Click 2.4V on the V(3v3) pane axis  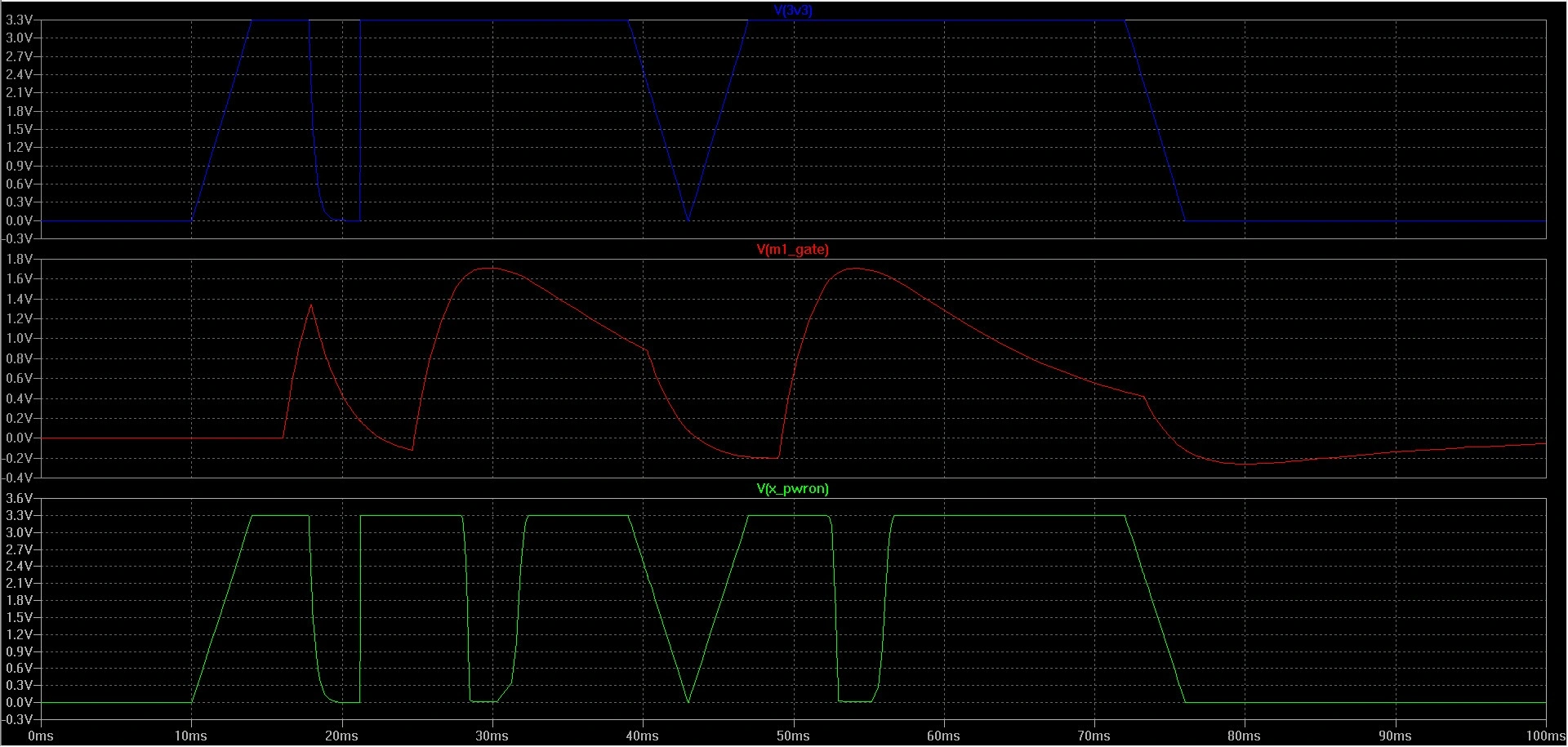20,74
